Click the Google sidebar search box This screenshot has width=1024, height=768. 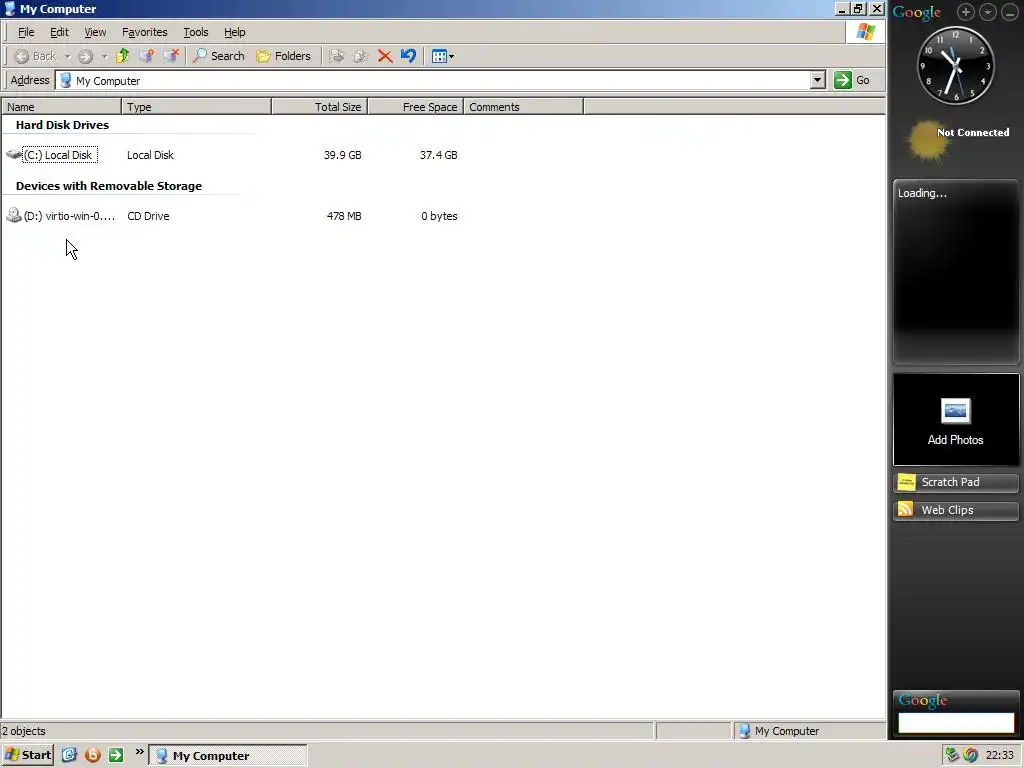pos(956,722)
